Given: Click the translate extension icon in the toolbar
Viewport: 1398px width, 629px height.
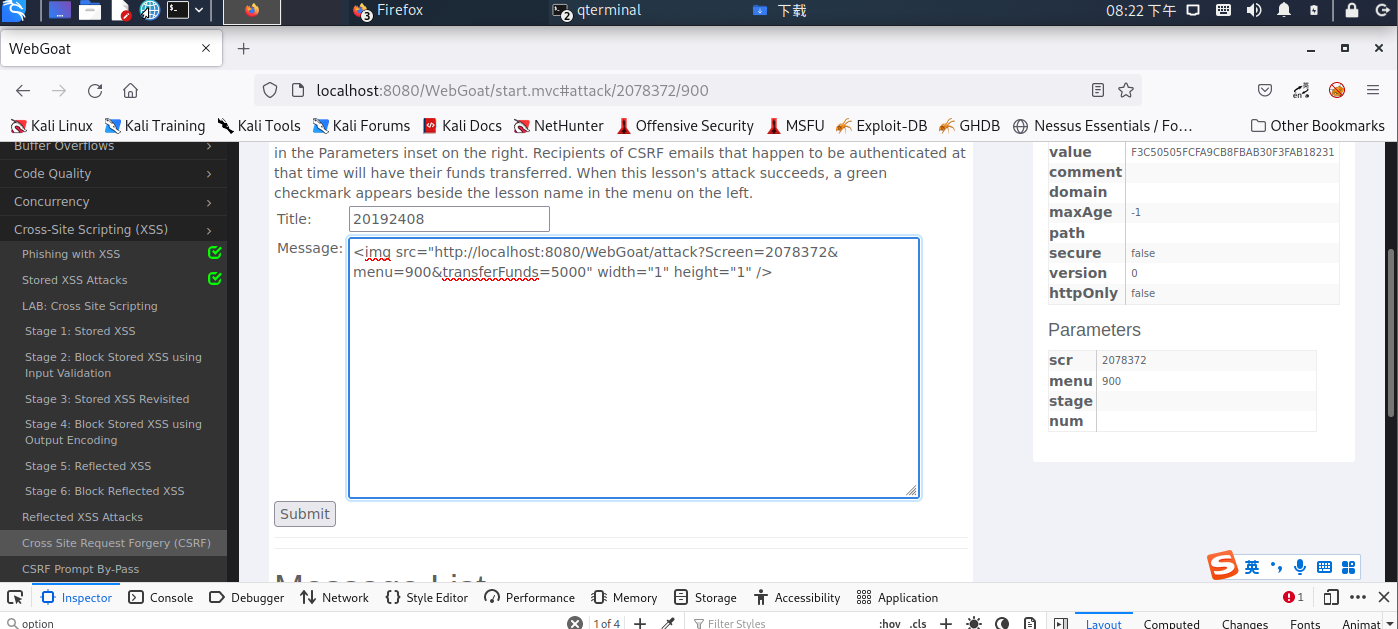Looking at the screenshot, I should 1301,90.
